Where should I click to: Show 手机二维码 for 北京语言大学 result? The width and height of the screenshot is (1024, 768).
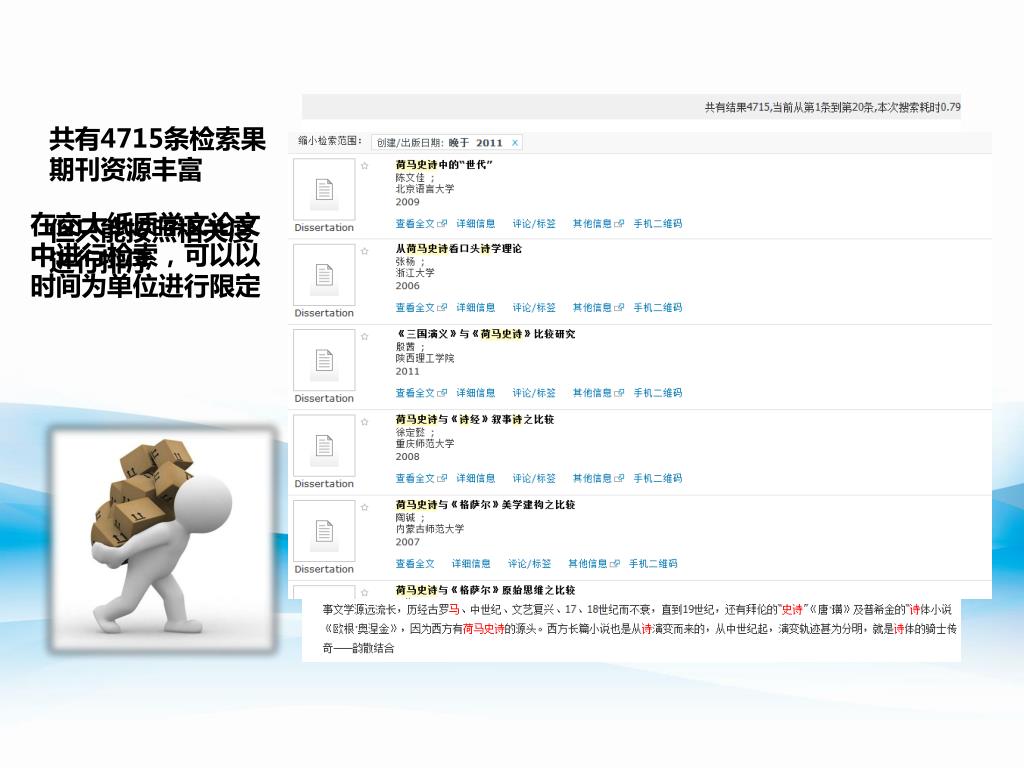[x=658, y=223]
